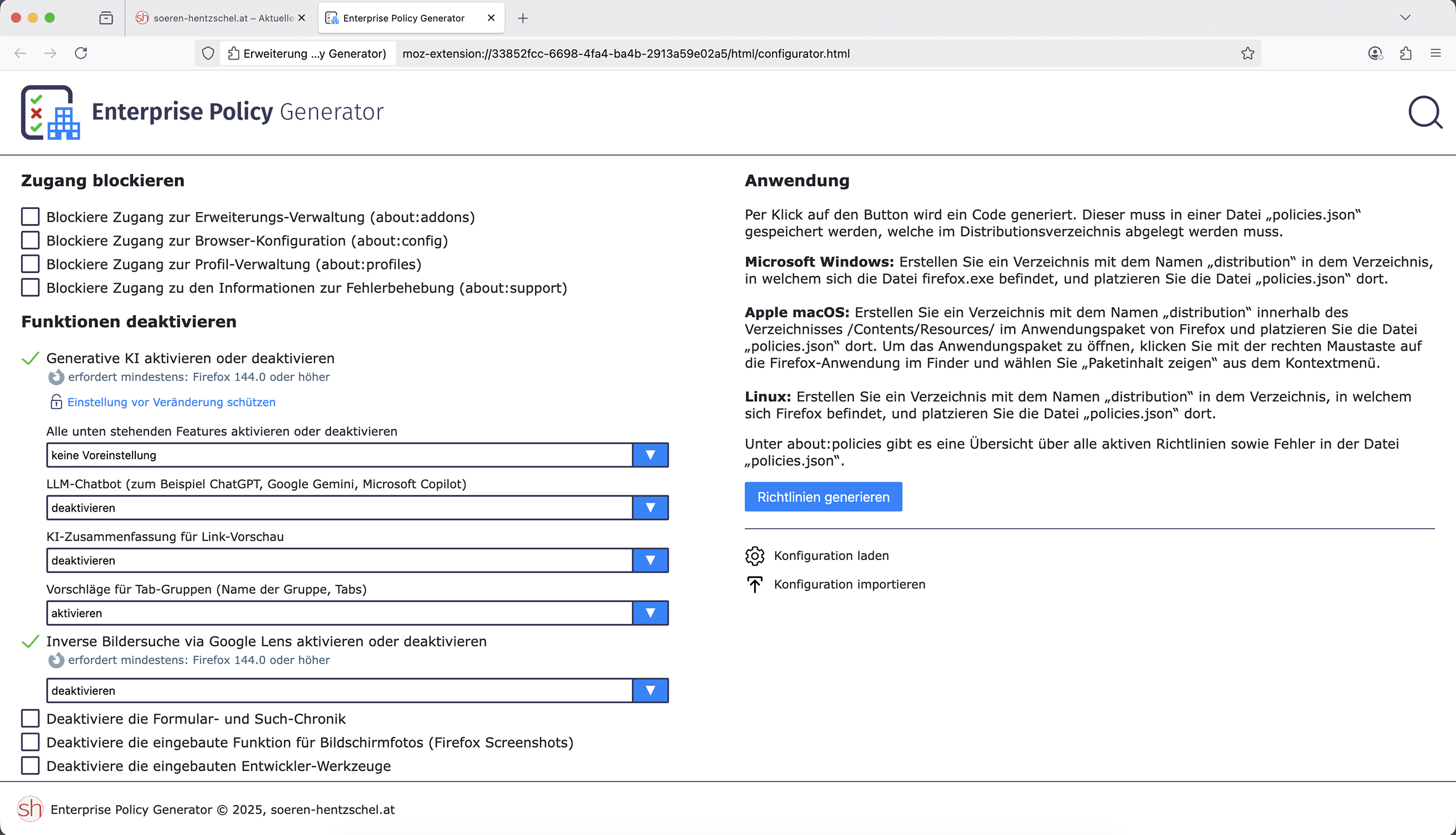Viewport: 1456px width, 835px height.
Task: Click the Firefox icon under Generative KI
Action: pos(56,377)
